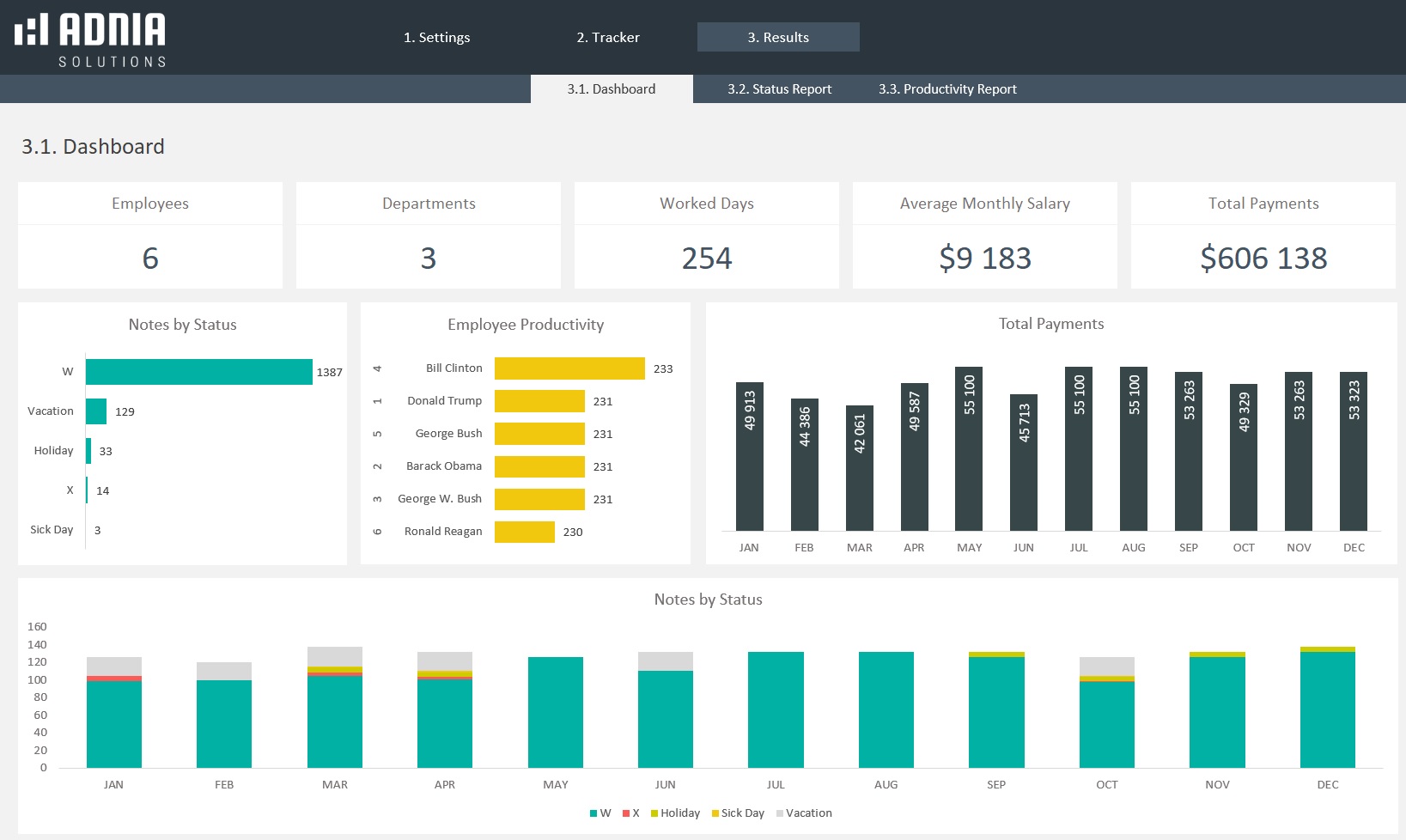Open the 3.2. Status Report sub-tab

[x=779, y=89]
